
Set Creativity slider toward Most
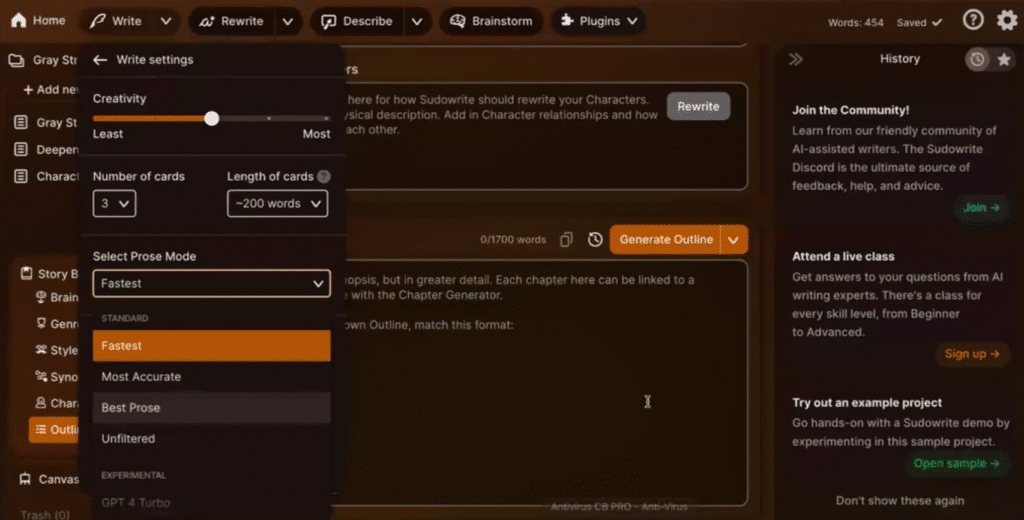pyautogui.click(x=326, y=118)
